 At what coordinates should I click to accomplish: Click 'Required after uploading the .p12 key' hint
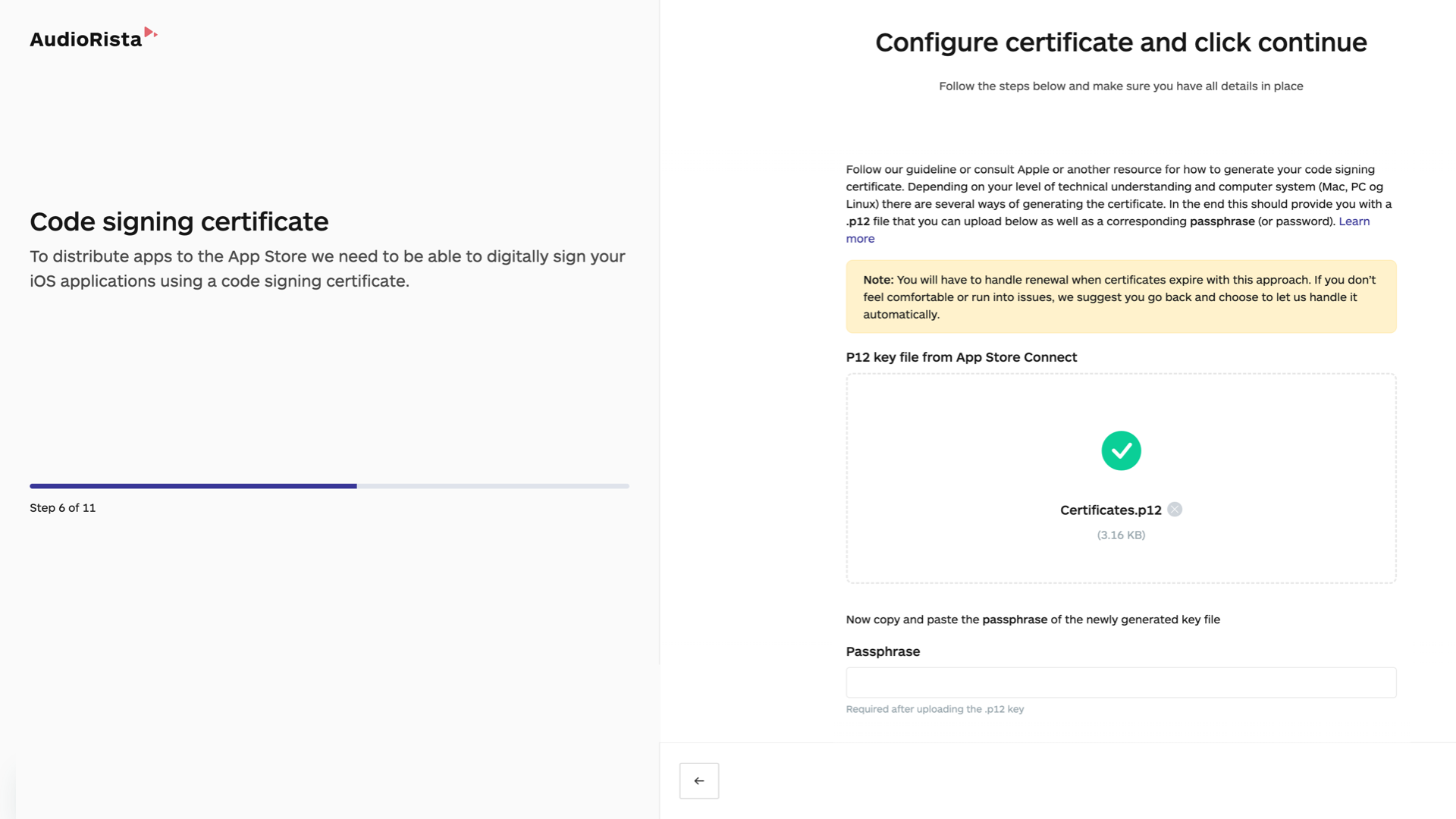click(x=934, y=709)
